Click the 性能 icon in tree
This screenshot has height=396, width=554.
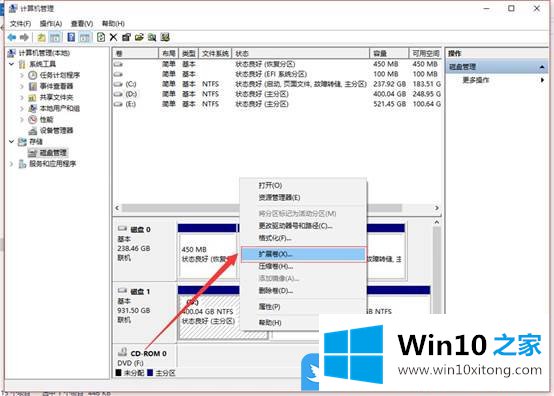point(33,119)
